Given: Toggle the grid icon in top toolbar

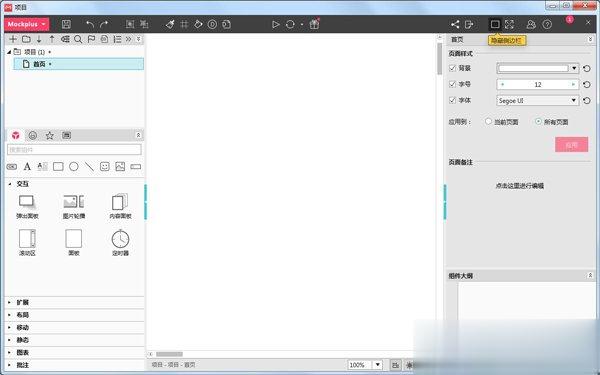Looking at the screenshot, I should click(x=184, y=24).
